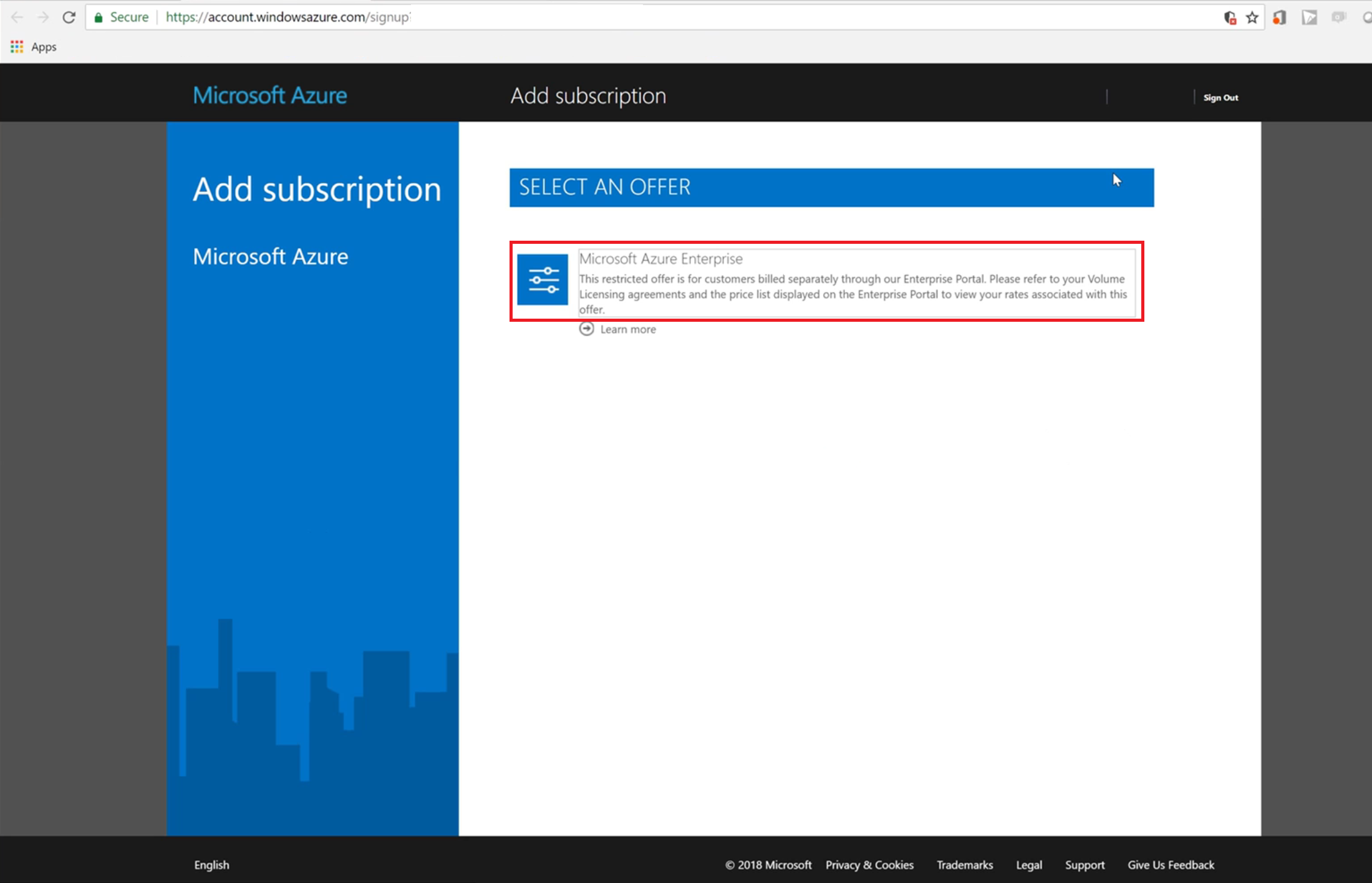Click the Learn more arrow icon
The height and width of the screenshot is (883, 1372).
(x=586, y=329)
